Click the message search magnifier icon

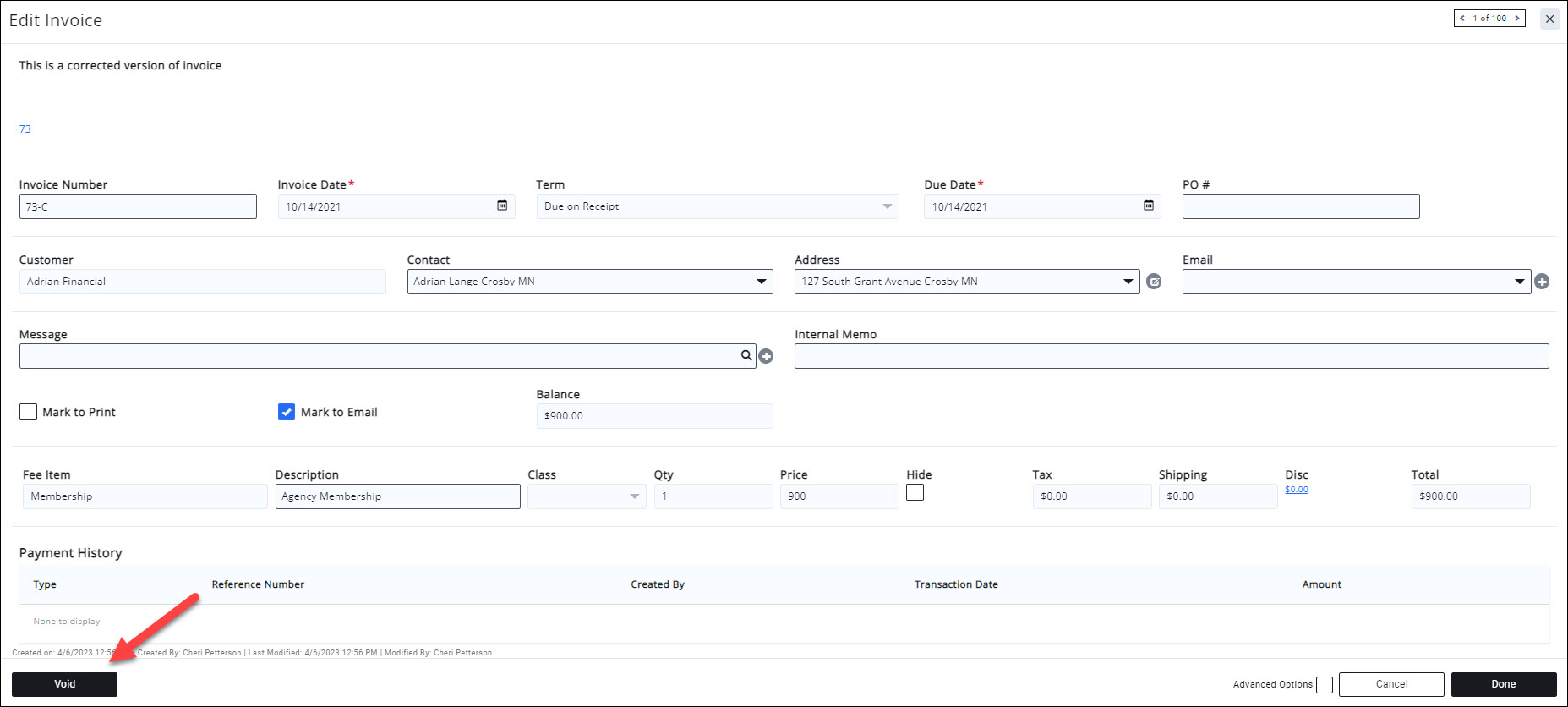(x=746, y=355)
